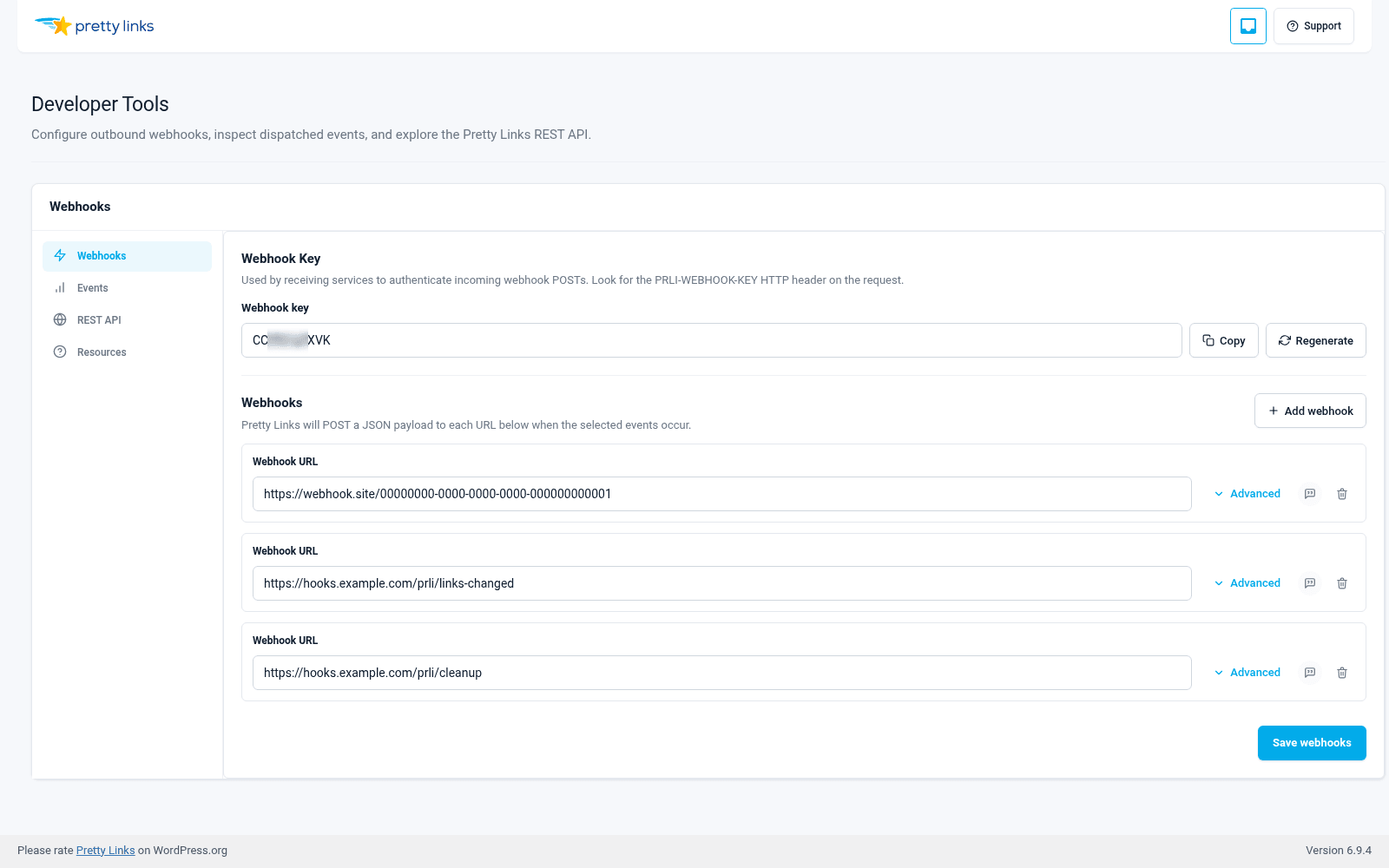1389x868 pixels.
Task: Open the REST API section
Action: [127, 320]
